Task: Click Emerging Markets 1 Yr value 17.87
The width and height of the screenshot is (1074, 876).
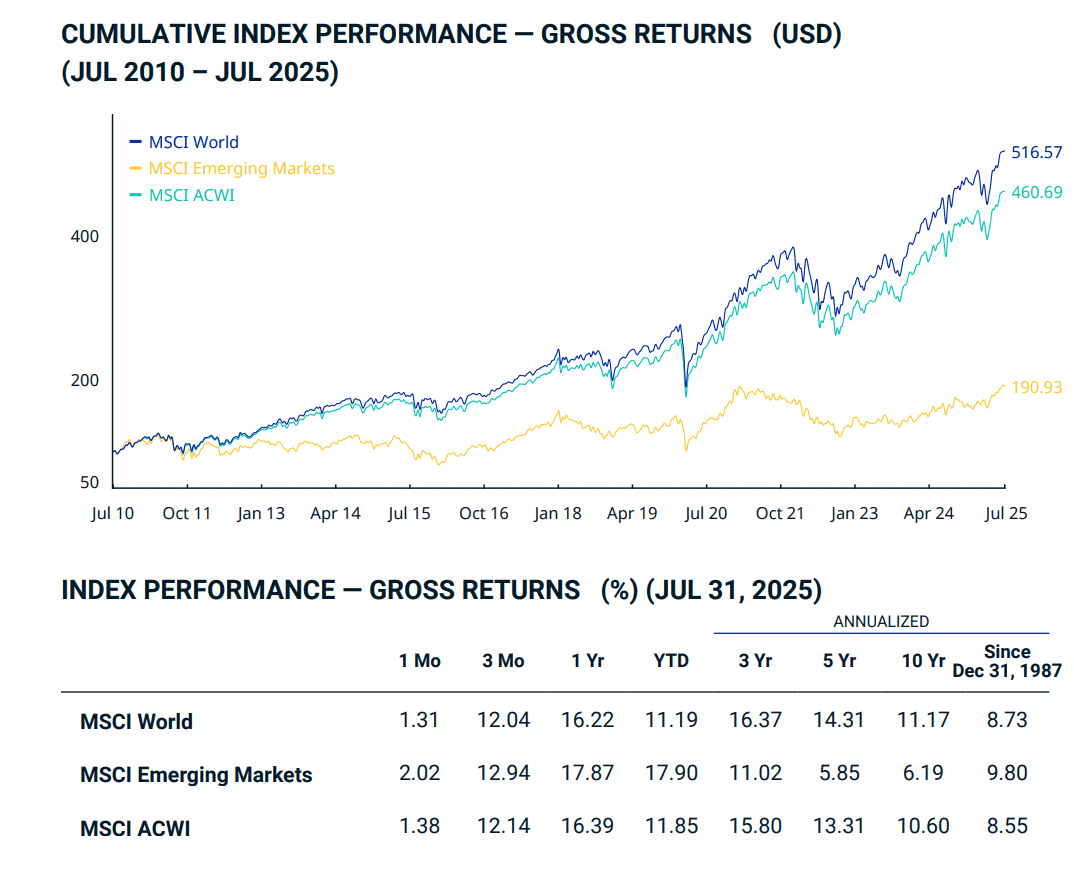Action: point(588,773)
